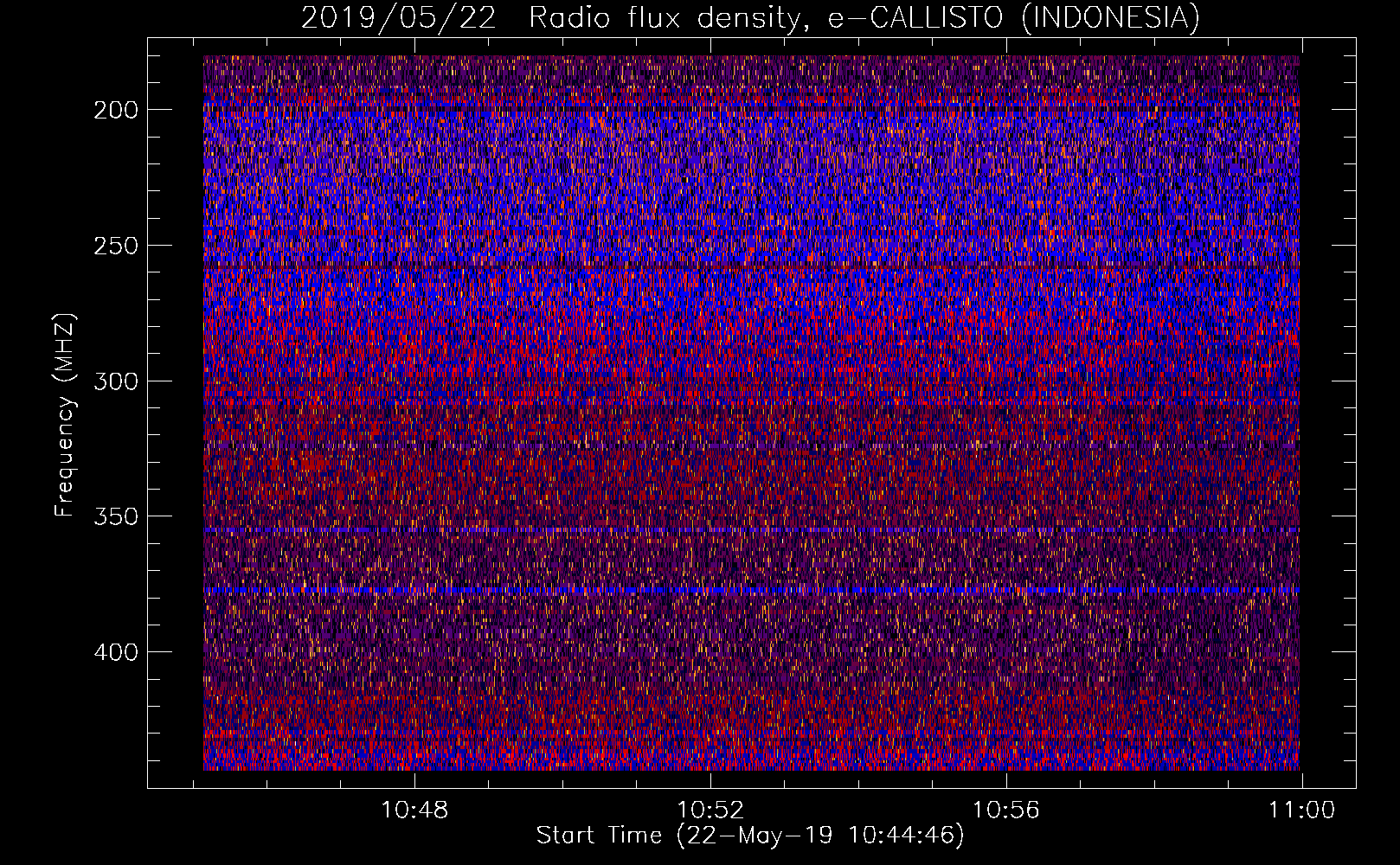Click the 350 frequency tick label

pyautogui.click(x=116, y=516)
